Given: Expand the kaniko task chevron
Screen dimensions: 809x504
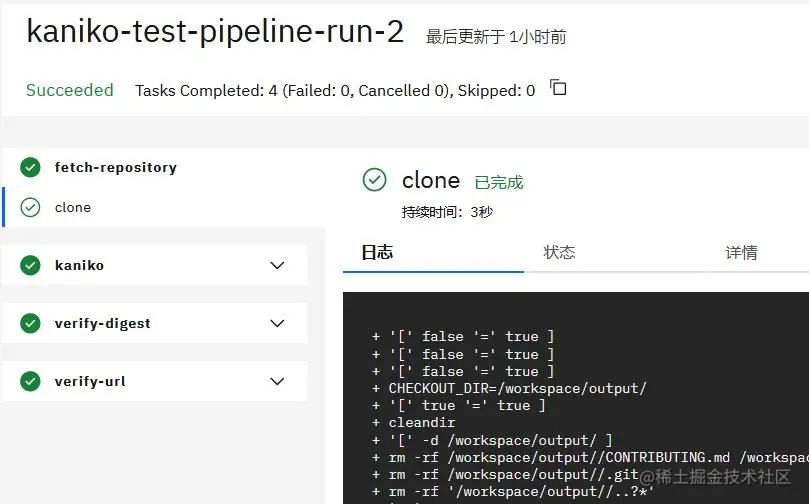Looking at the screenshot, I should 278,265.
